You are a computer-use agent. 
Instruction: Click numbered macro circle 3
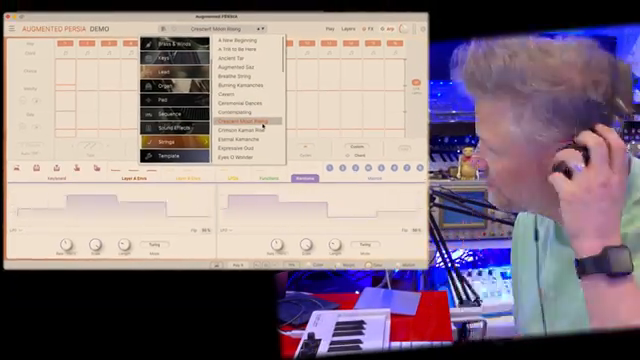coord(356,168)
